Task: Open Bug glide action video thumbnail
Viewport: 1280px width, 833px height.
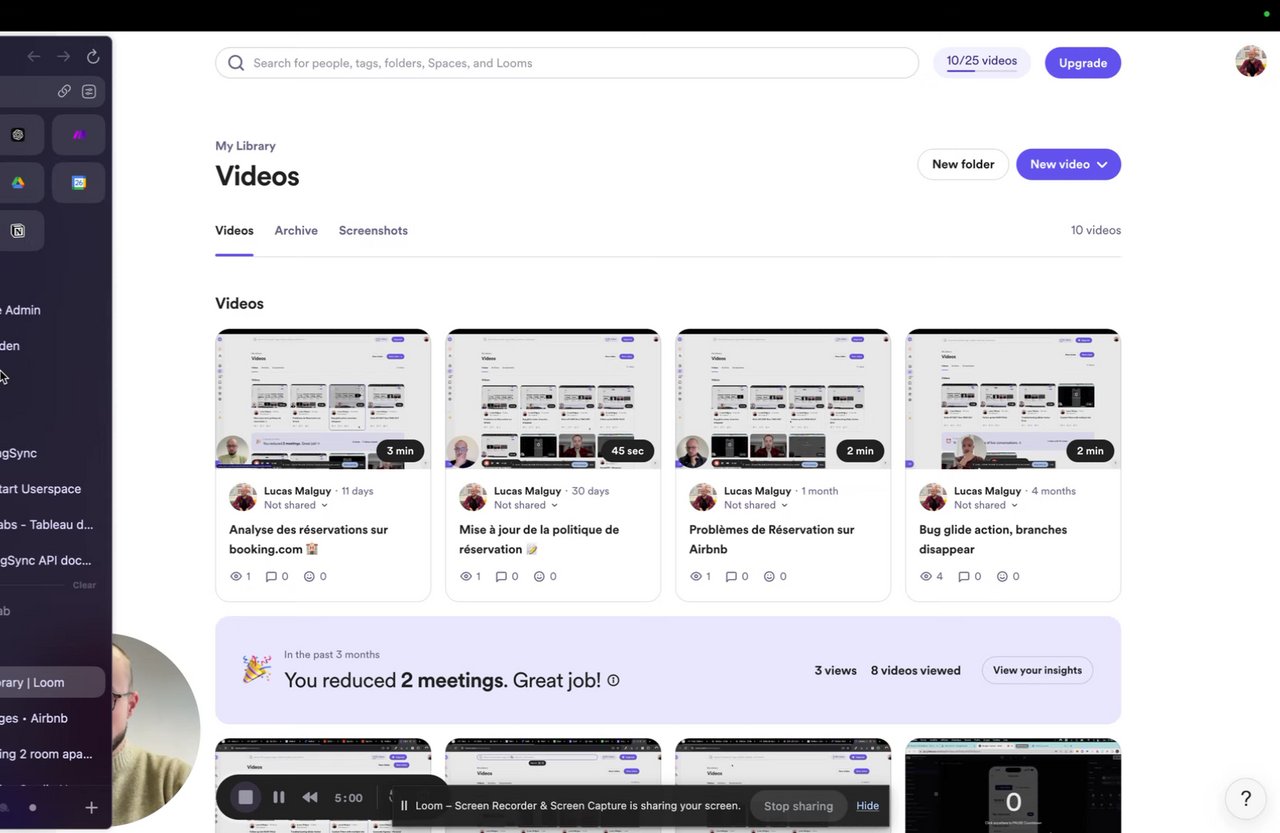Action: [1013, 399]
